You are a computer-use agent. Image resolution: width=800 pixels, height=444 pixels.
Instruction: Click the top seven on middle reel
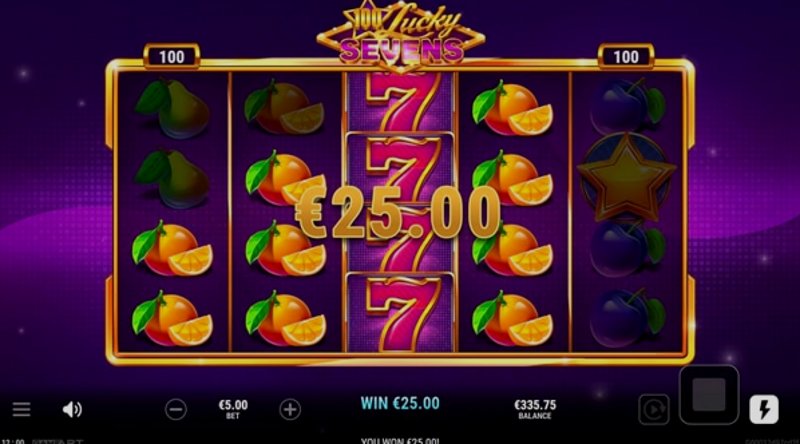[400, 102]
